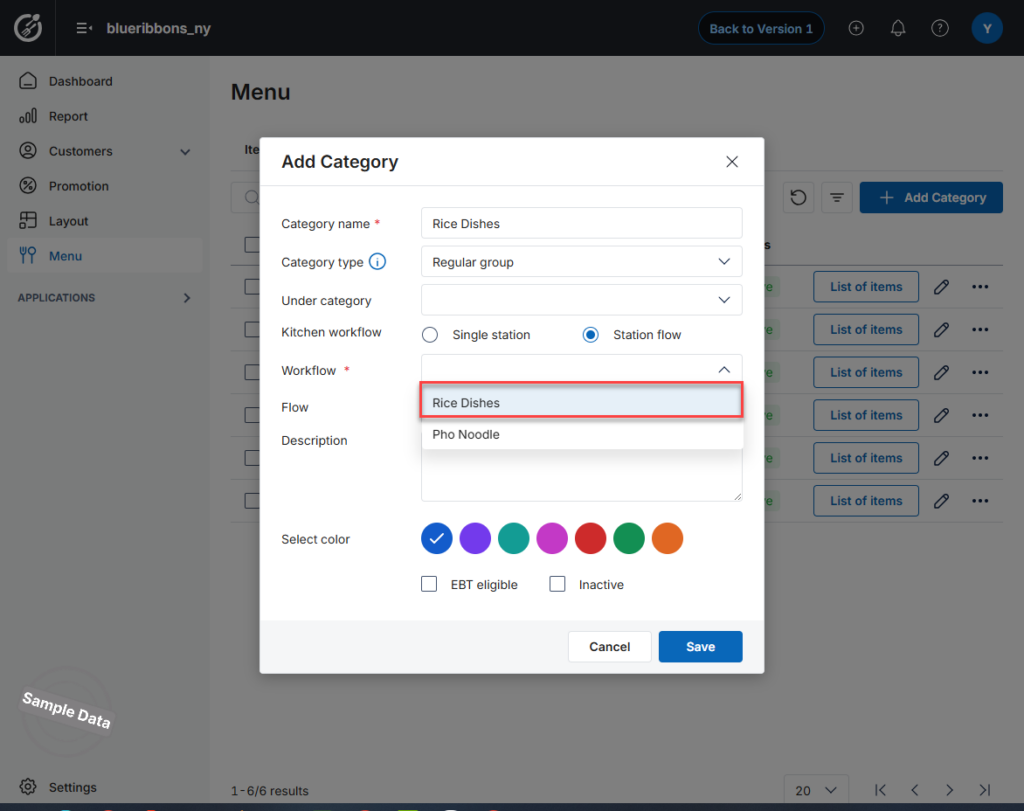This screenshot has width=1024, height=811.
Task: Go to the first page of results
Action: pos(880,790)
